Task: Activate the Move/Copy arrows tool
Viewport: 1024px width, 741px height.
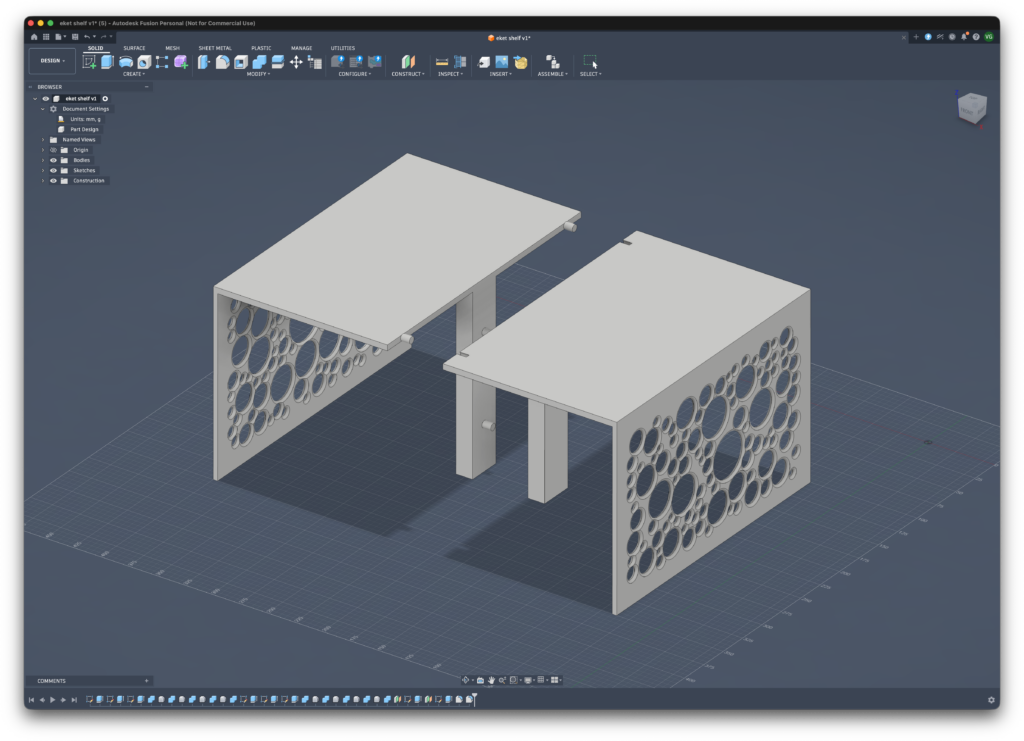Action: click(296, 62)
